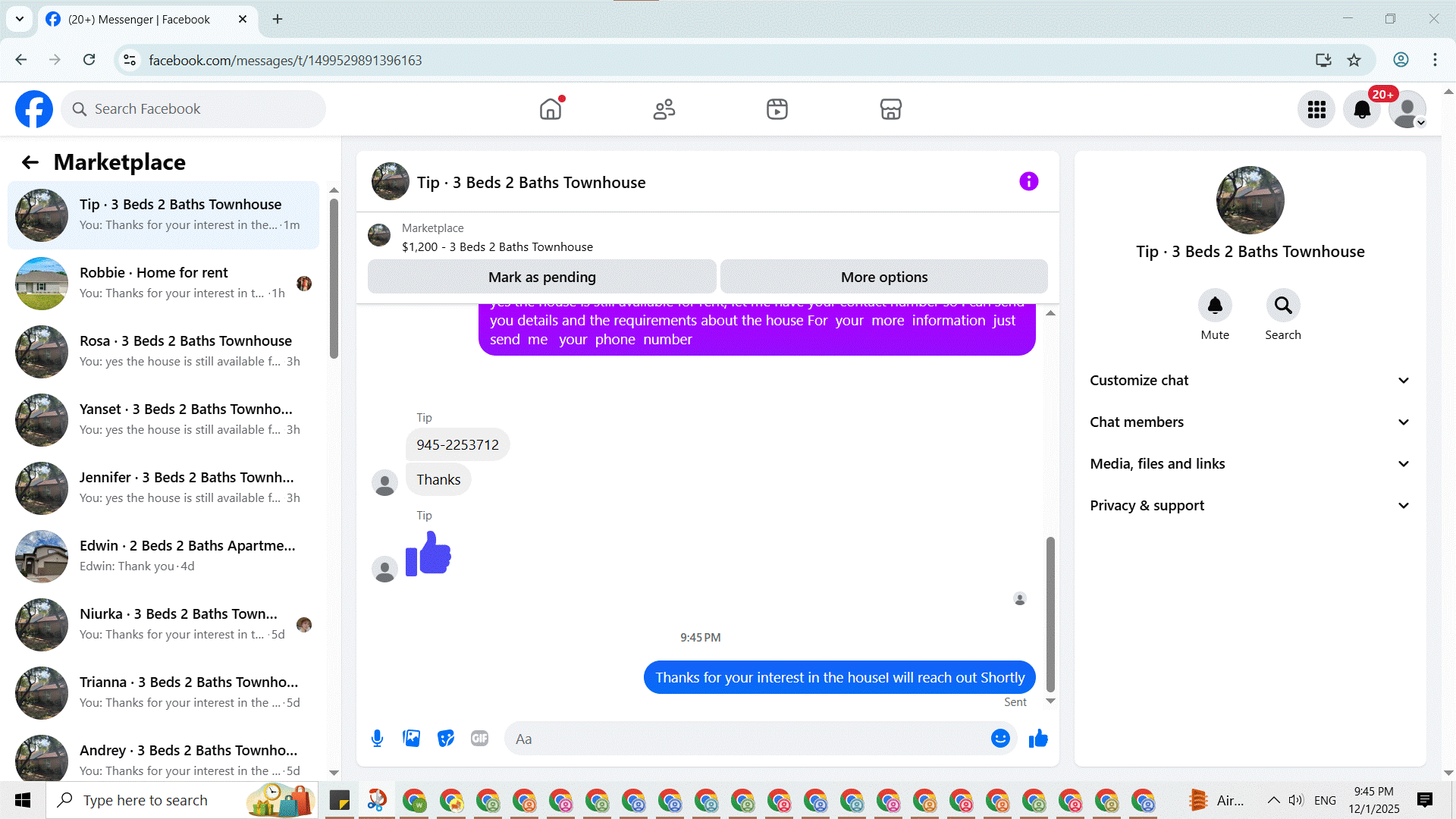Click the conversation list scrollbar

click(x=334, y=279)
